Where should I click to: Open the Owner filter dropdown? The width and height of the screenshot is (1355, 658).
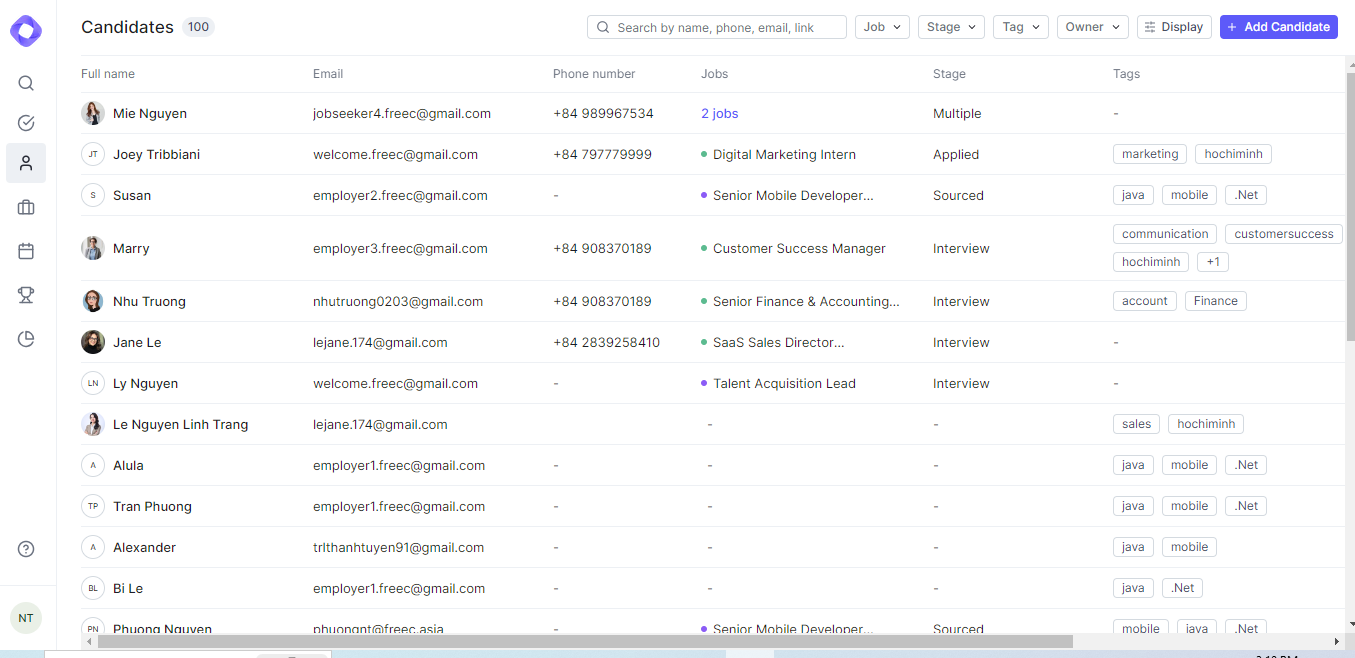pyautogui.click(x=1092, y=27)
